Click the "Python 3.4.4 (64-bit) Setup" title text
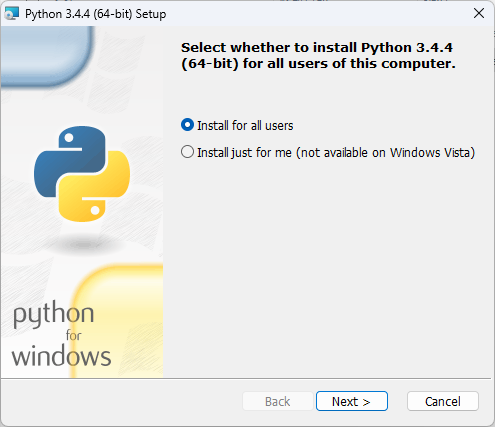Image resolution: width=495 pixels, height=427 pixels. 96,14
